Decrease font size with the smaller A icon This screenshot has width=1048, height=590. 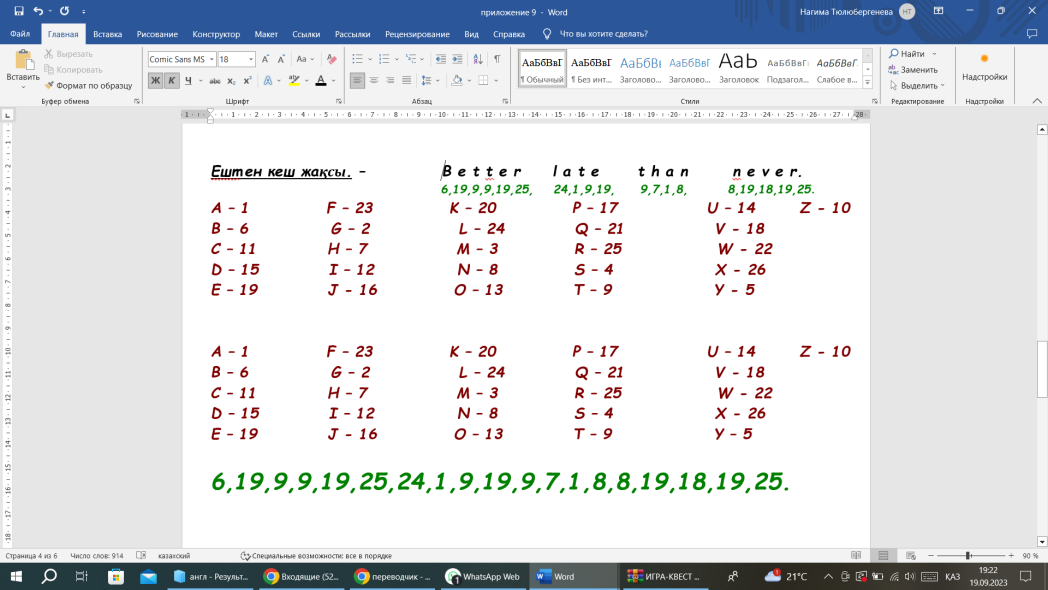coord(281,59)
